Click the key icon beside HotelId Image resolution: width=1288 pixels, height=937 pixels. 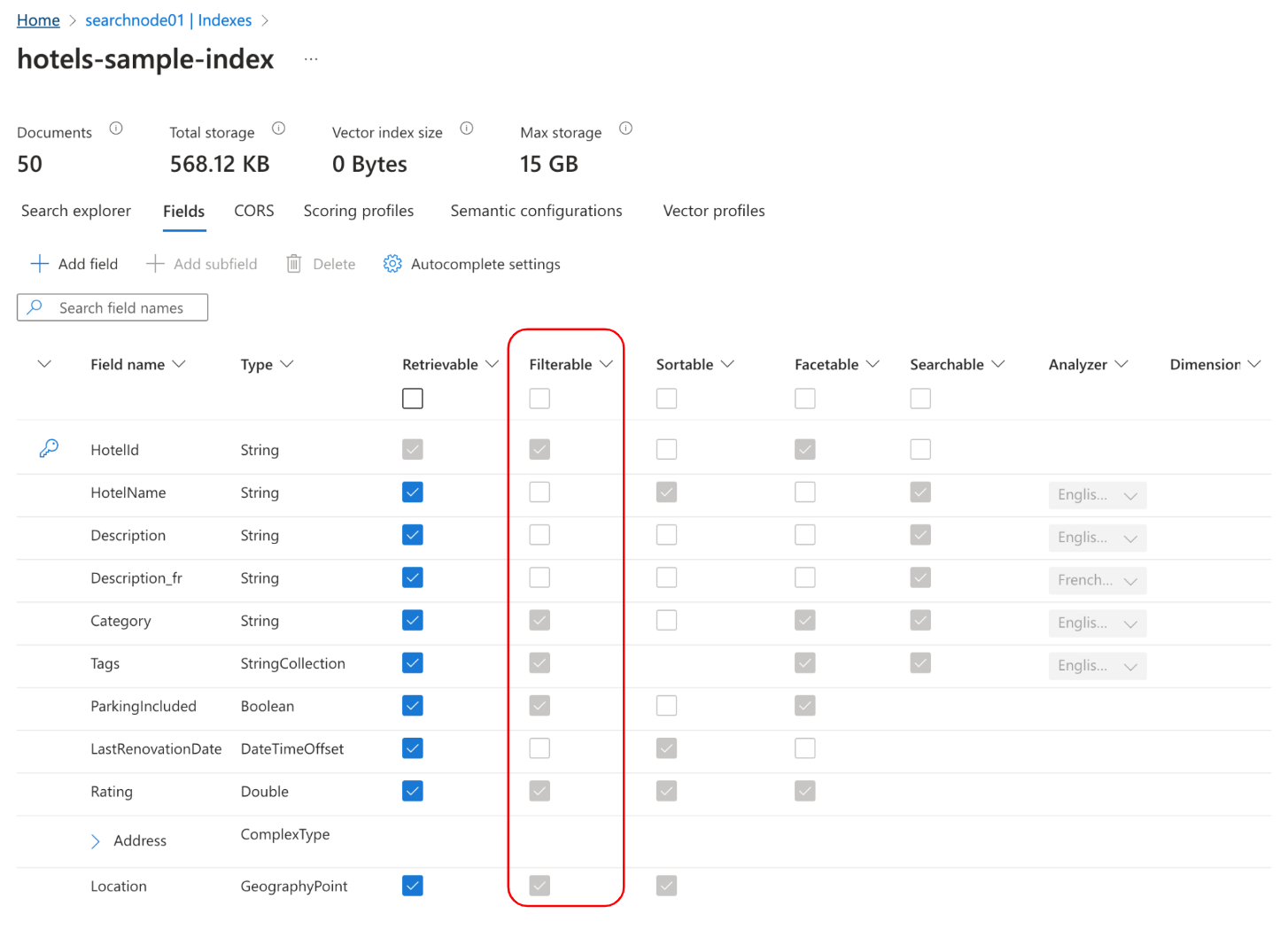coord(49,449)
